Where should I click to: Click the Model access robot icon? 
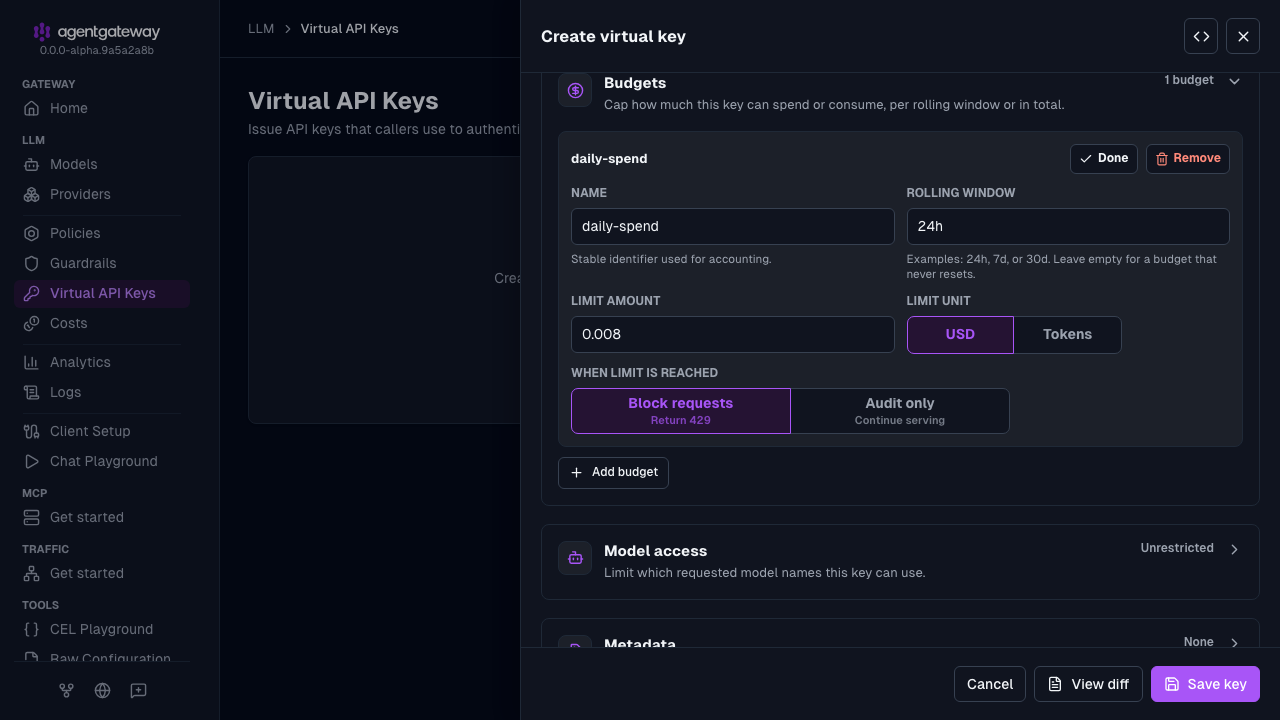(575, 558)
